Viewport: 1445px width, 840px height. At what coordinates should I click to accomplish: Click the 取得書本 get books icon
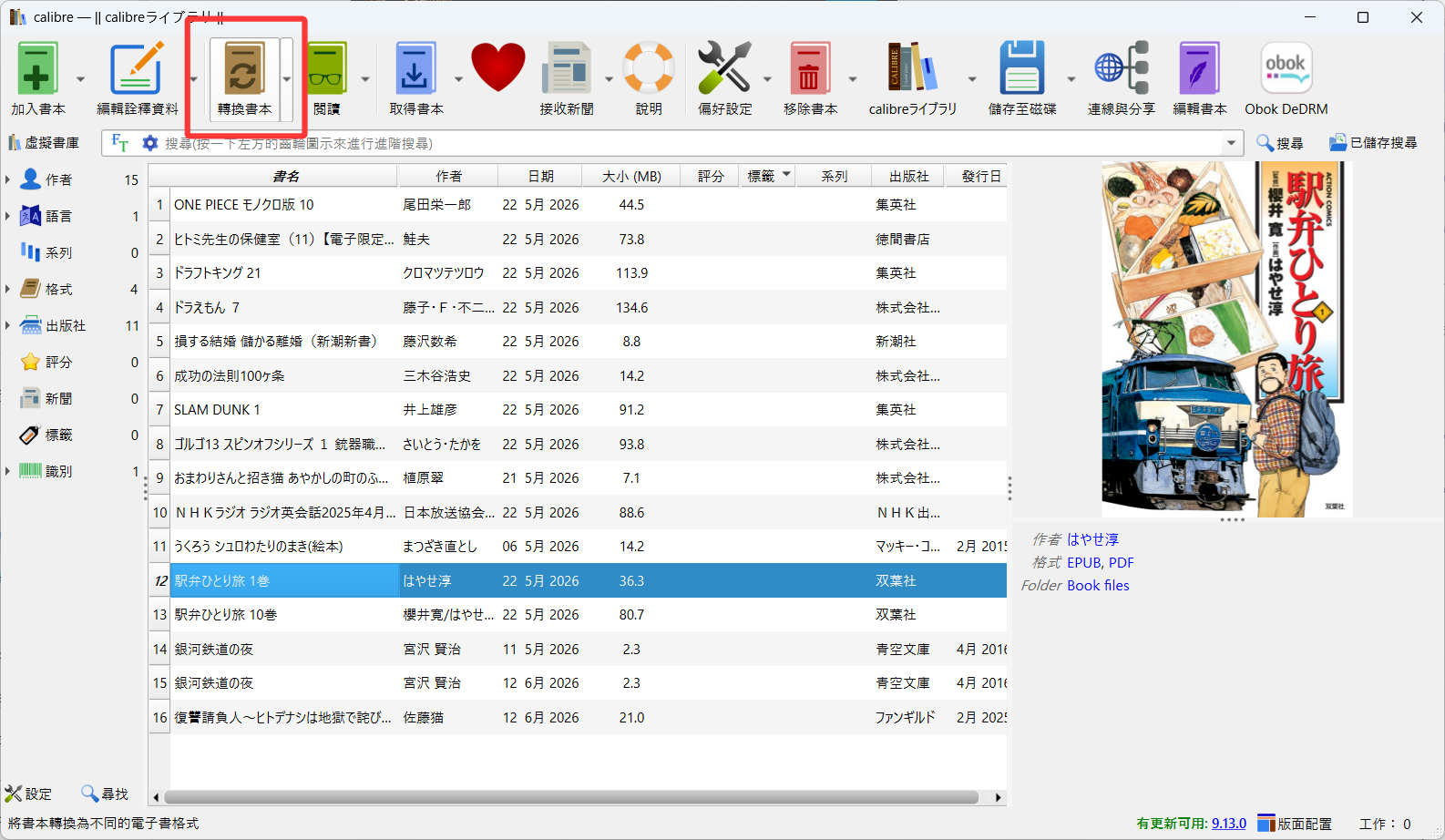(x=415, y=68)
